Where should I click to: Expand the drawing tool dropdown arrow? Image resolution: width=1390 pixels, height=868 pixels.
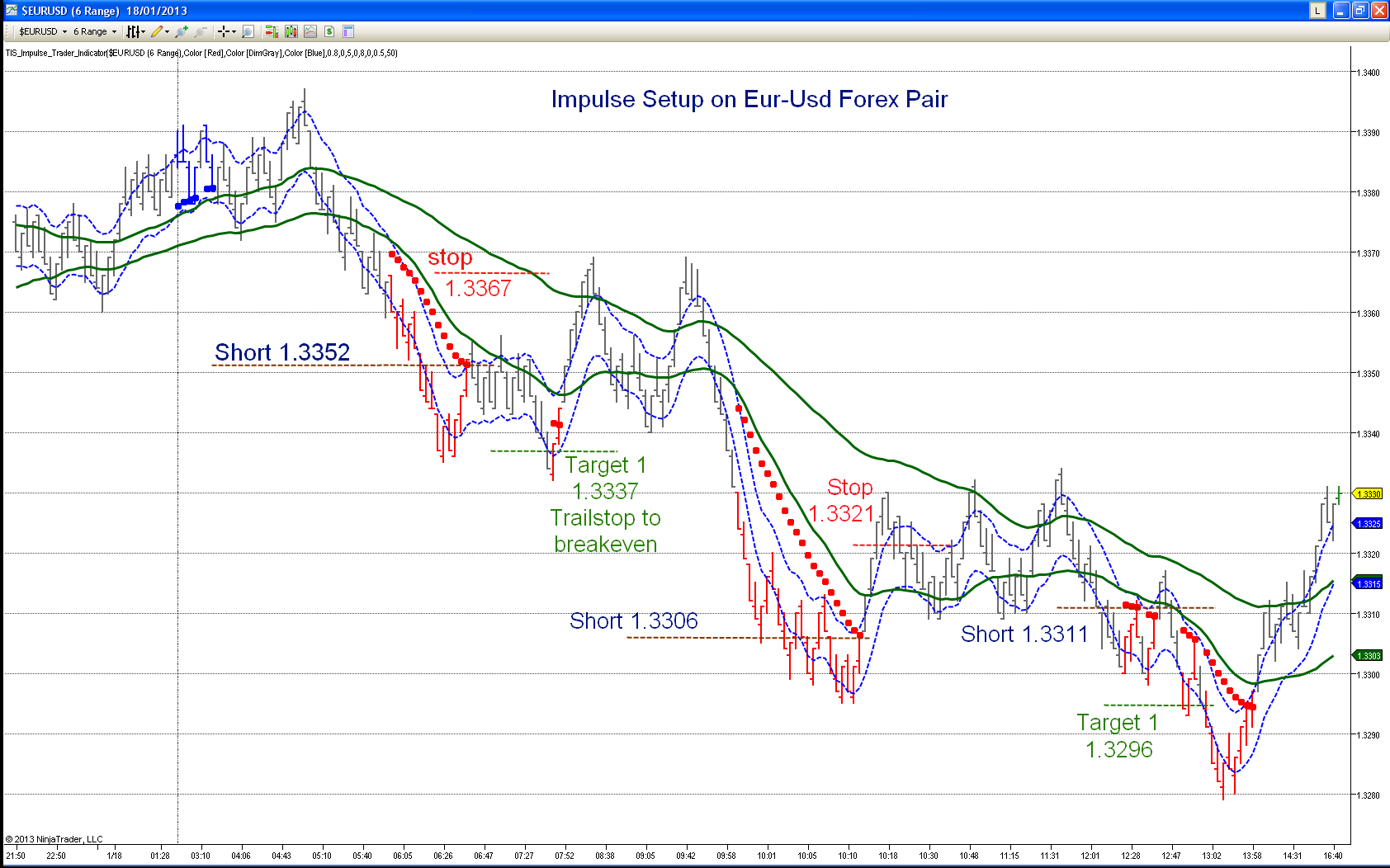[x=167, y=31]
